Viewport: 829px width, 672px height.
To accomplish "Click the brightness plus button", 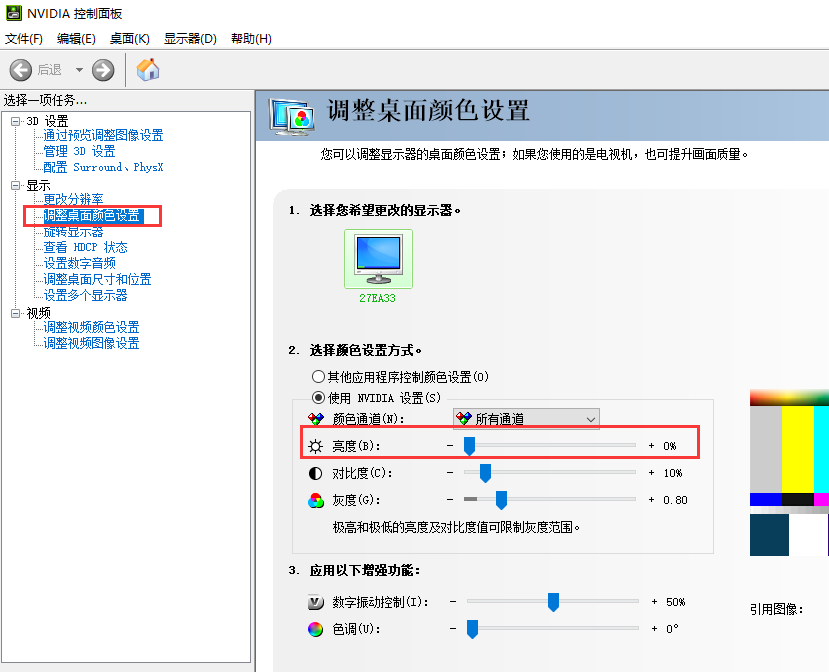I will 651,446.
